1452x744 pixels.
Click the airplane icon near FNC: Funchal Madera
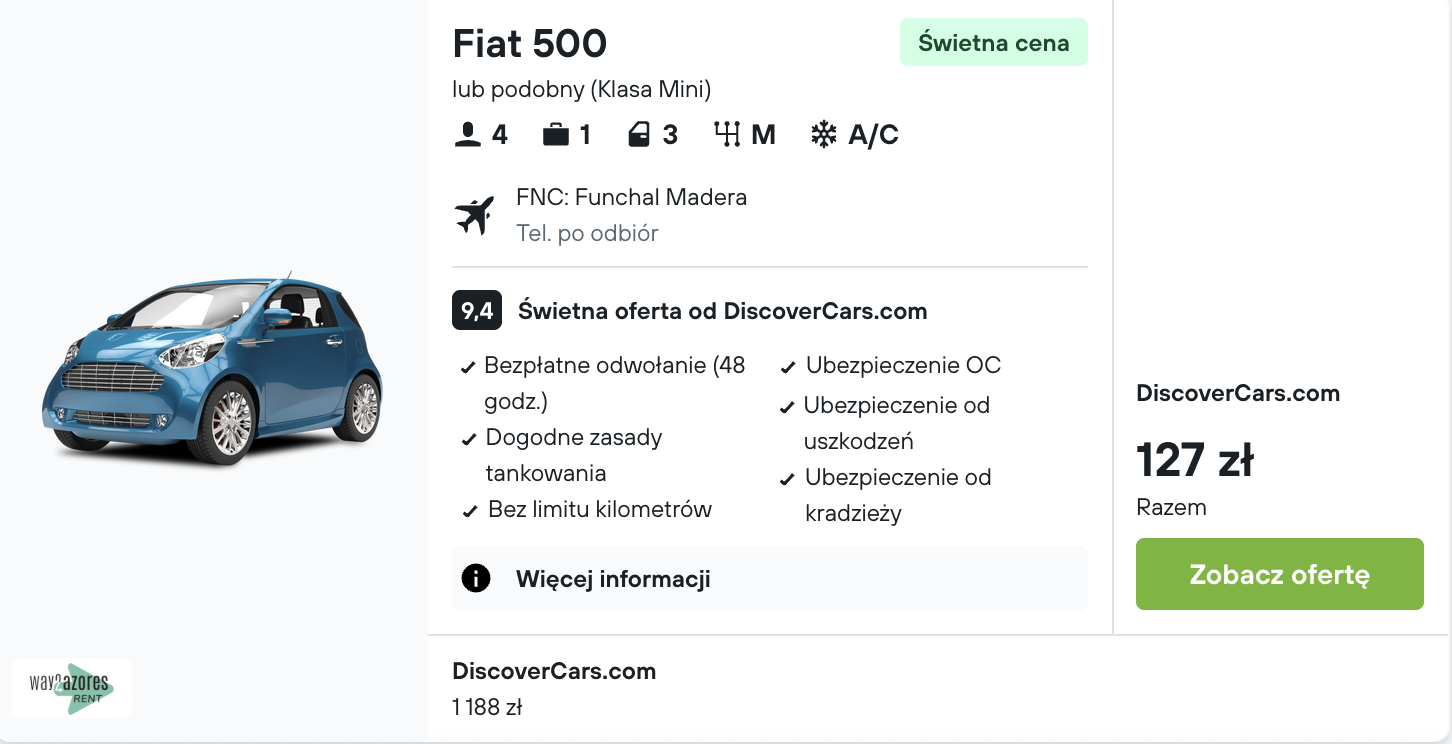pos(474,212)
